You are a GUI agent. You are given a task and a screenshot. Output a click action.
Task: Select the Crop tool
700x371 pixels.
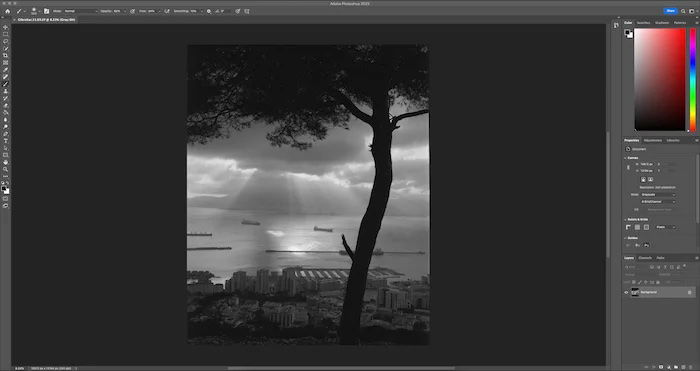pos(5,56)
